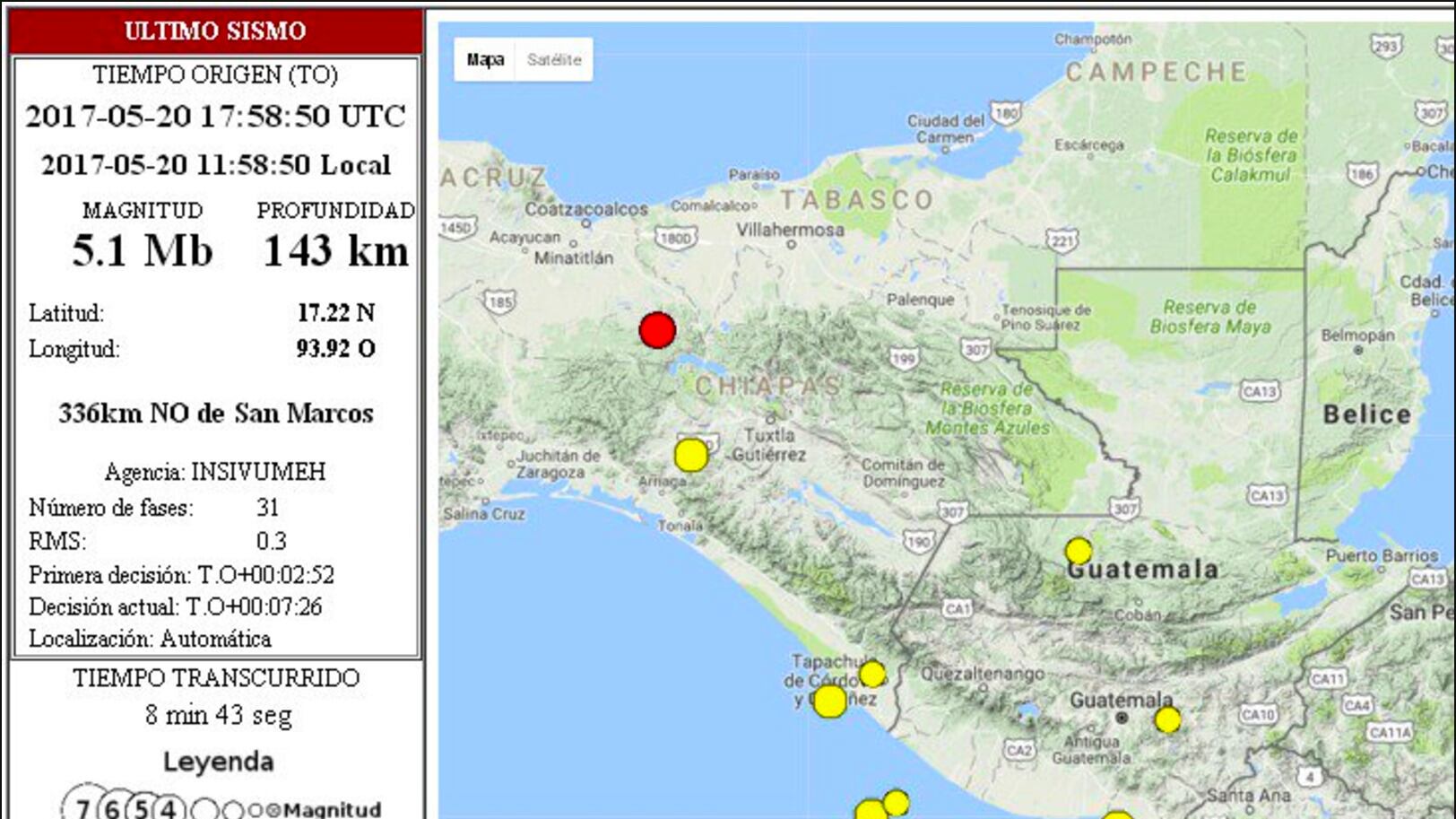The height and width of the screenshot is (819, 1456).
Task: Click the Villahermosa city label
Action: point(790,230)
